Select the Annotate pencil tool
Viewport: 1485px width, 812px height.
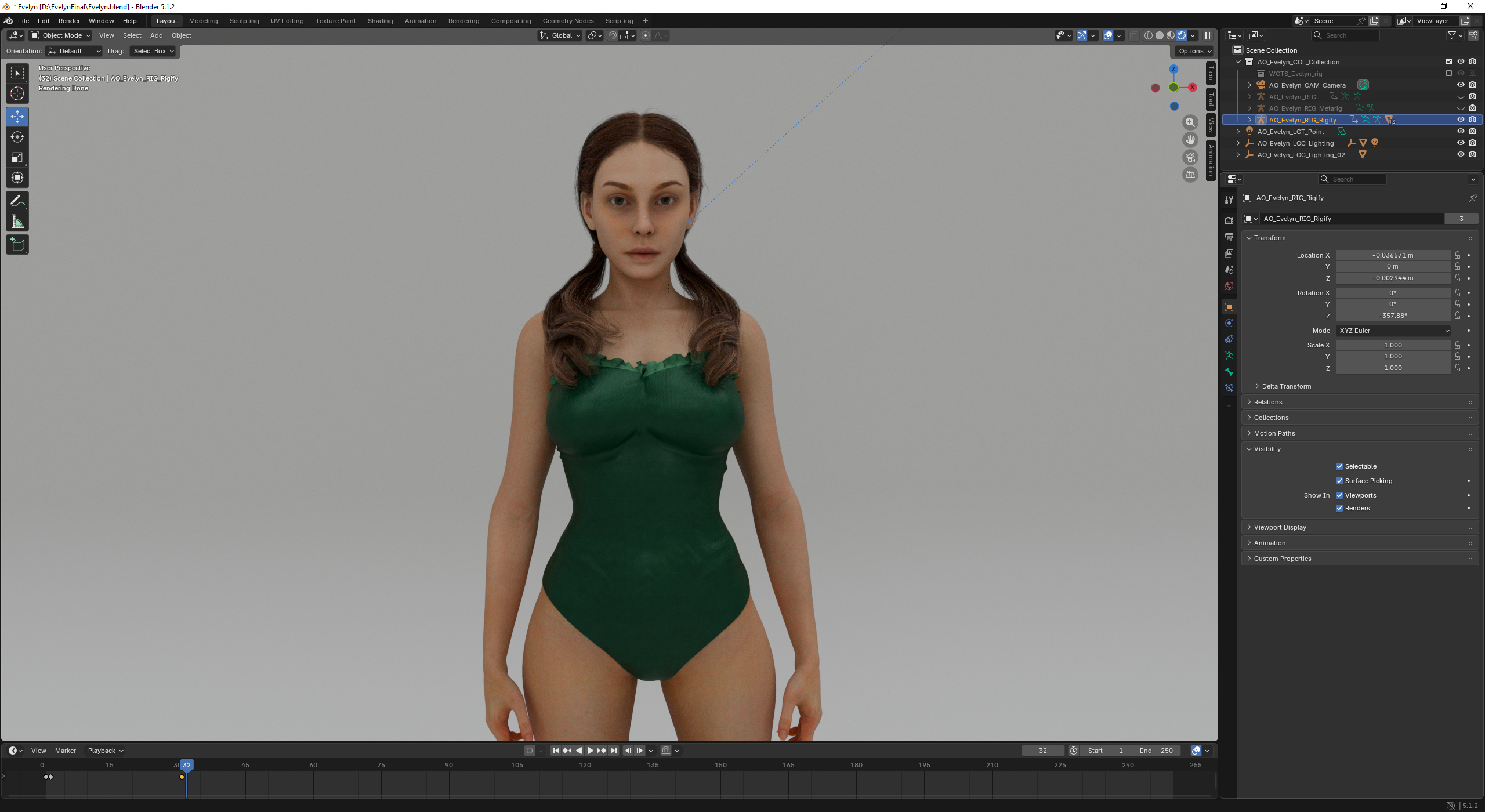click(x=17, y=201)
